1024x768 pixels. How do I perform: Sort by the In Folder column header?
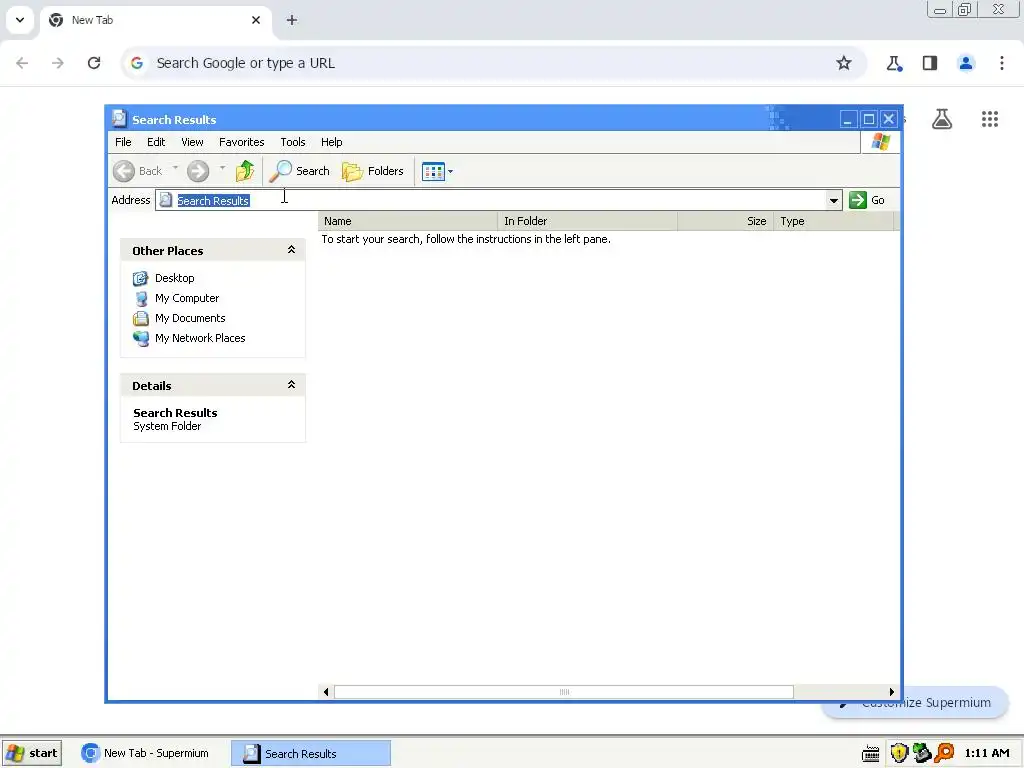click(x=587, y=221)
